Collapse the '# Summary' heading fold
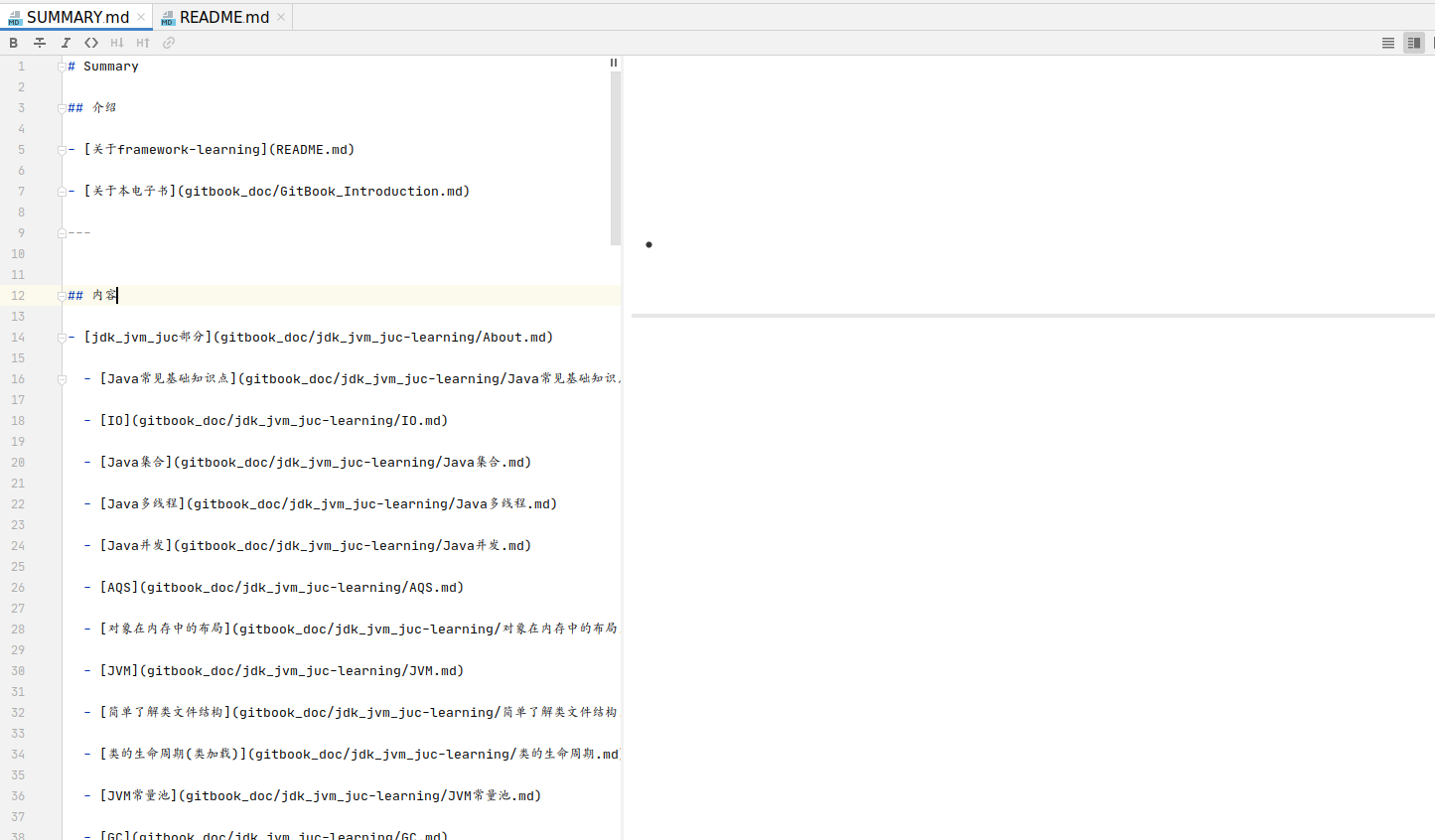The height and width of the screenshot is (840, 1435). tap(62, 67)
